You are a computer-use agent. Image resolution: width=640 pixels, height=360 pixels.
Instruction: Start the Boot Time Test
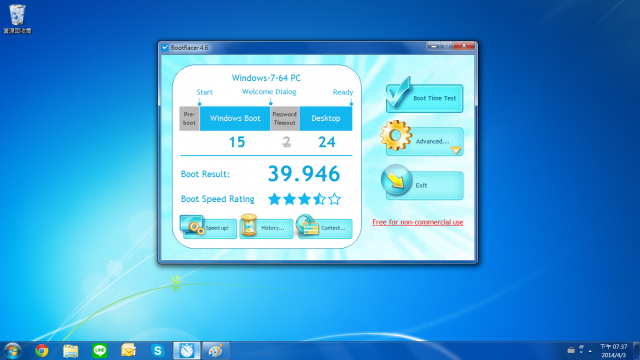(x=424, y=98)
